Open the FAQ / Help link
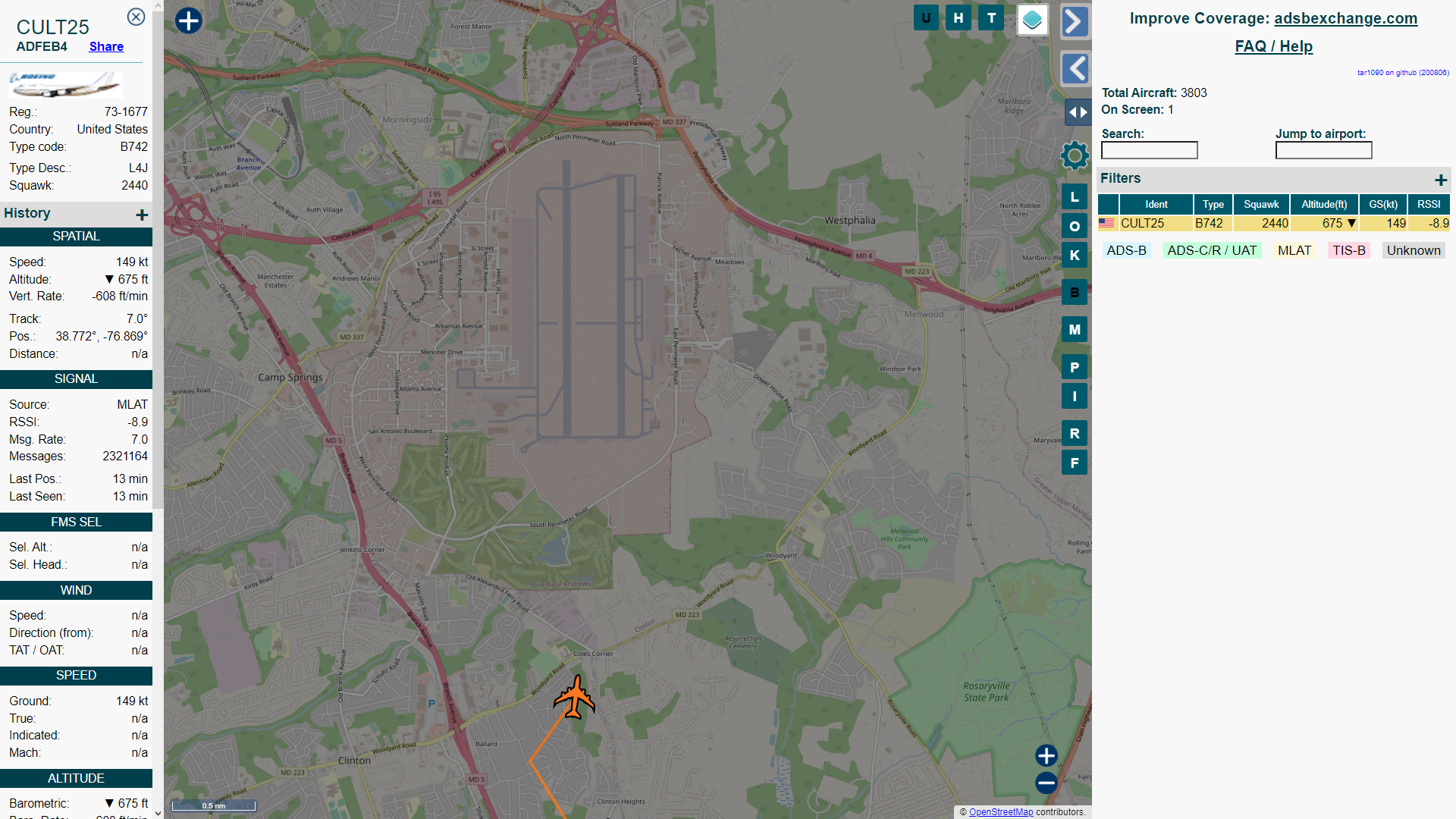The width and height of the screenshot is (1456, 819). [1273, 46]
